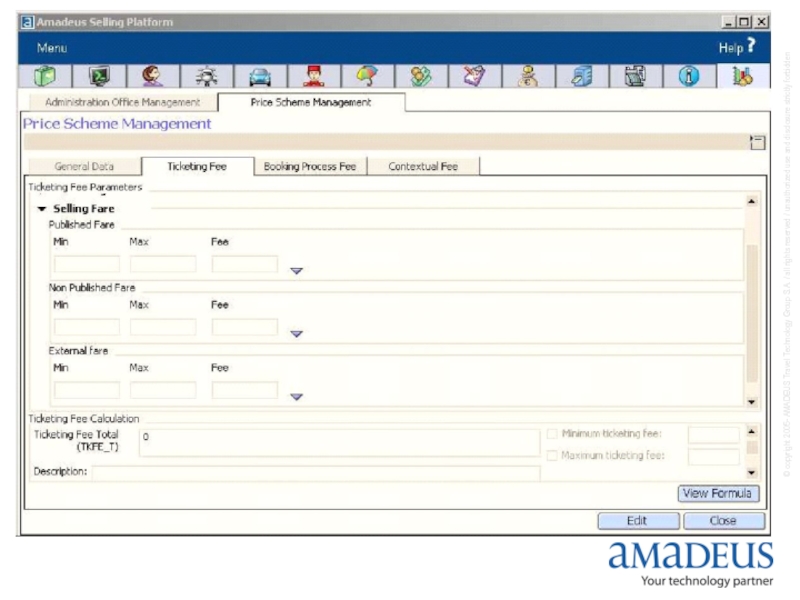Image resolution: width=800 pixels, height=600 pixels.
Task: Click the panel toggle icon below heading
Action: [758, 142]
